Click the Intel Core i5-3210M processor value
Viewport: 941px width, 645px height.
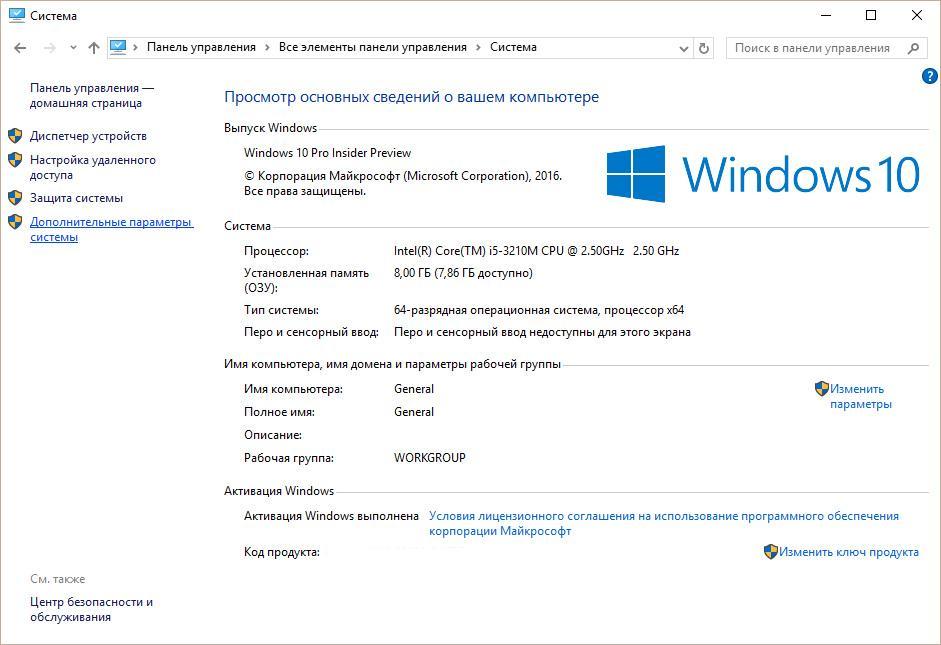pyautogui.click(x=537, y=251)
